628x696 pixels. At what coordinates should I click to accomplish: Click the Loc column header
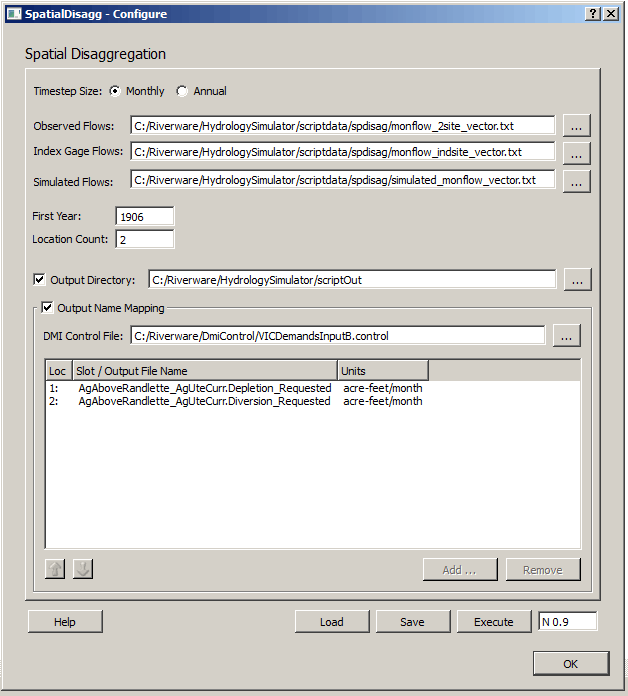(x=59, y=371)
